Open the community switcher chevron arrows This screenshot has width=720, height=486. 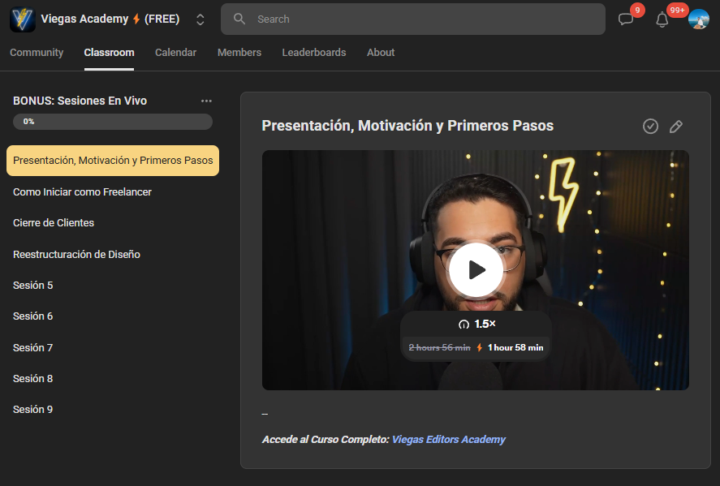click(x=200, y=19)
